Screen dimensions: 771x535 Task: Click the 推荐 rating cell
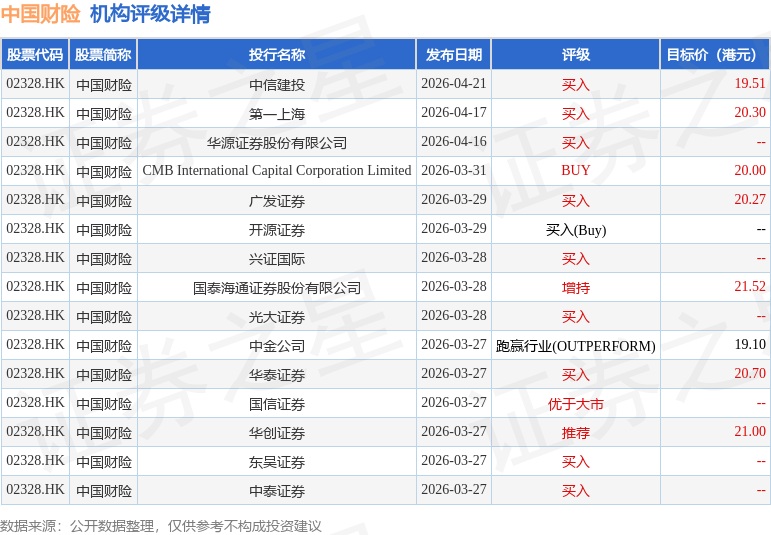576,433
